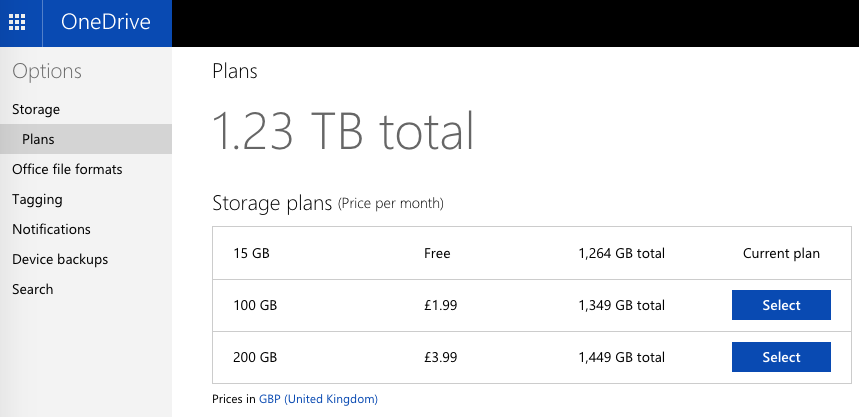
Task: View Device backups options
Action: click(60, 259)
